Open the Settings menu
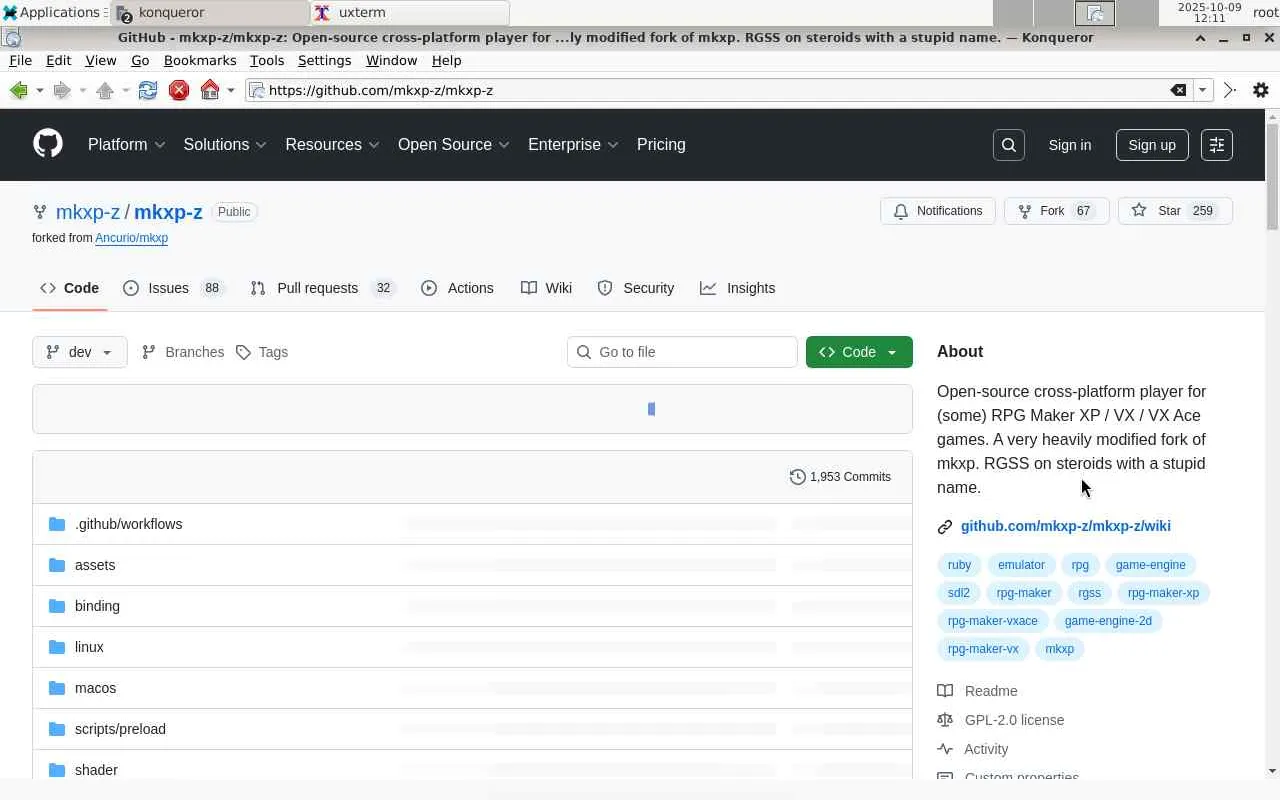The image size is (1280, 800). (x=324, y=60)
